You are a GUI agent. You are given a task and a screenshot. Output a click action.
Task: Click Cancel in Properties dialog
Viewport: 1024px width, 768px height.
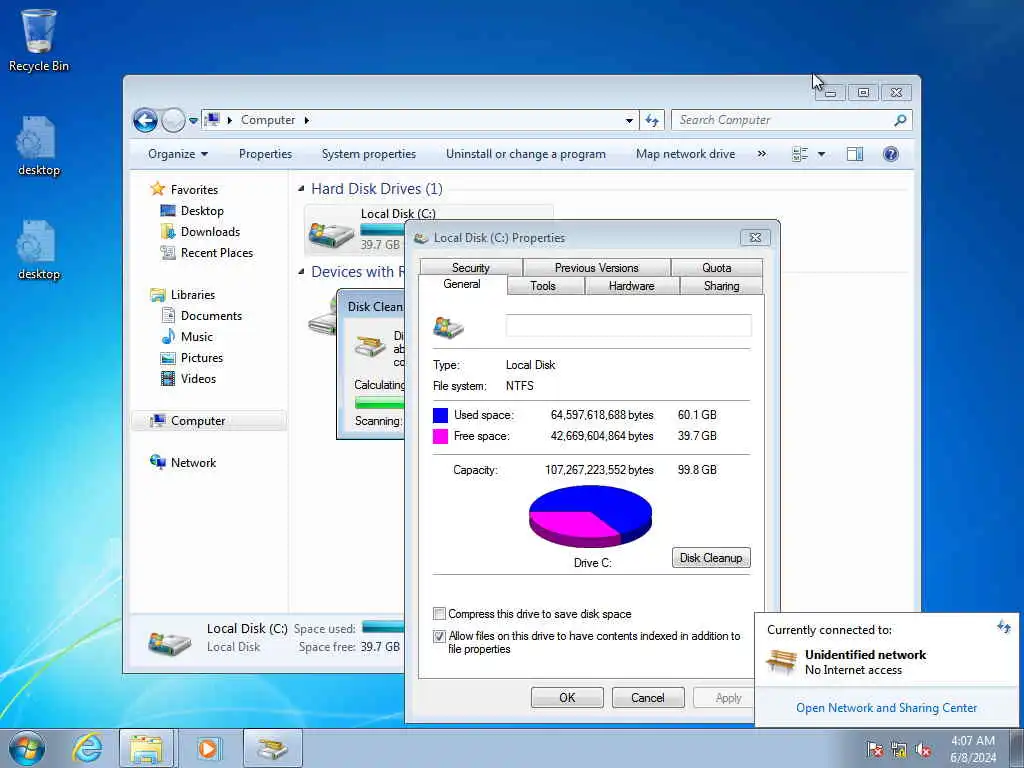coord(648,697)
